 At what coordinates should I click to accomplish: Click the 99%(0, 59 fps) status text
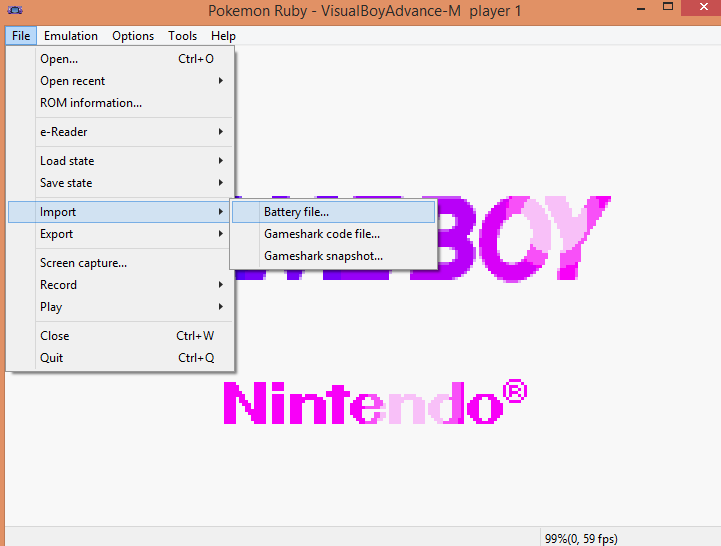tap(581, 538)
